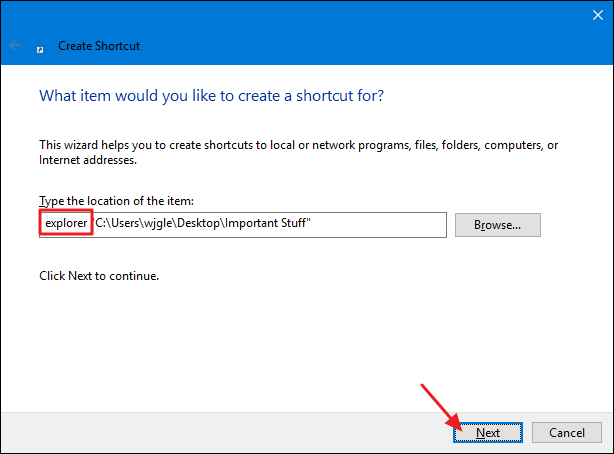Click the Browse... button
614x454 pixels.
(x=497, y=225)
